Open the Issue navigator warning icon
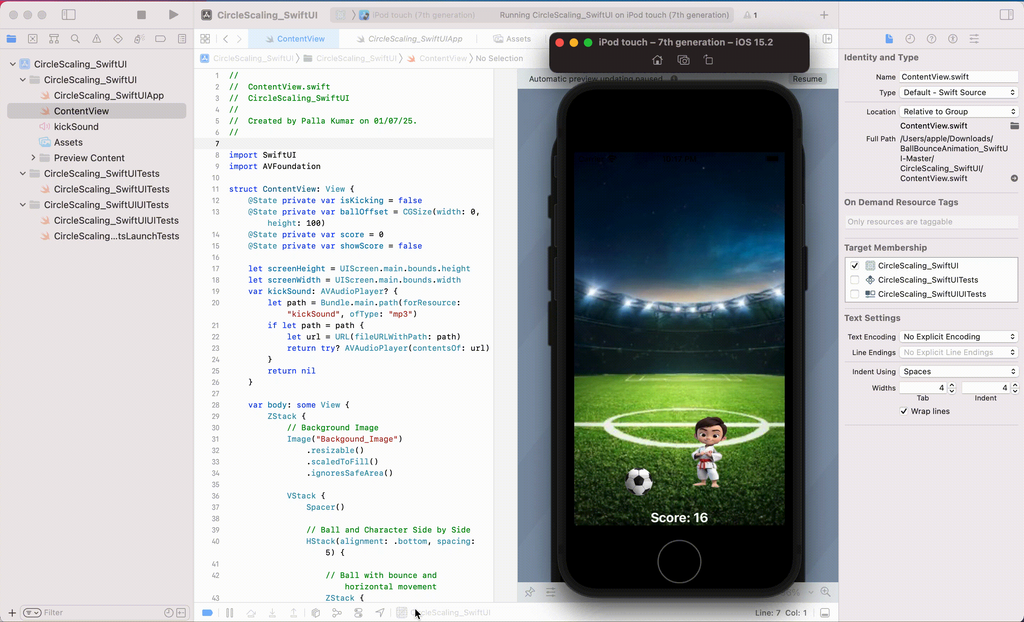The width and height of the screenshot is (1024, 622). (x=97, y=39)
